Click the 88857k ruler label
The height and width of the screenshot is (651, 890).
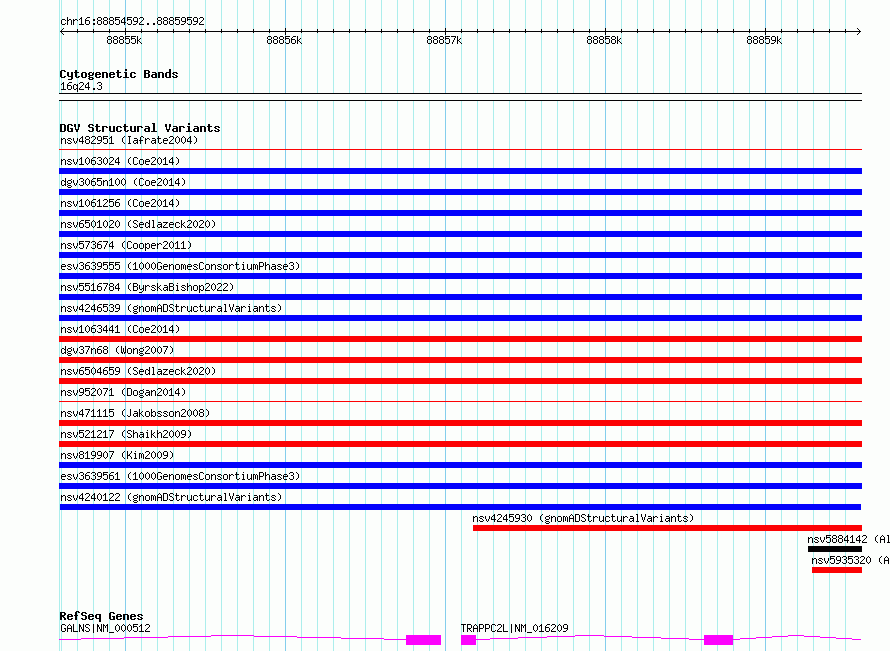tap(444, 40)
